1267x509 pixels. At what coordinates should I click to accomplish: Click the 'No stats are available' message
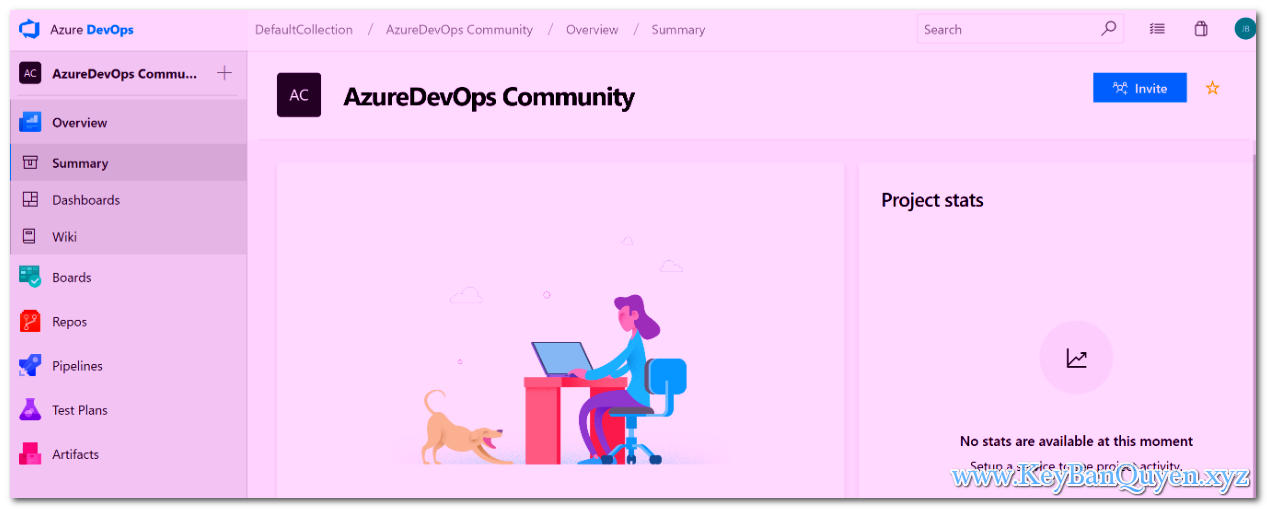pyautogui.click(x=1076, y=441)
